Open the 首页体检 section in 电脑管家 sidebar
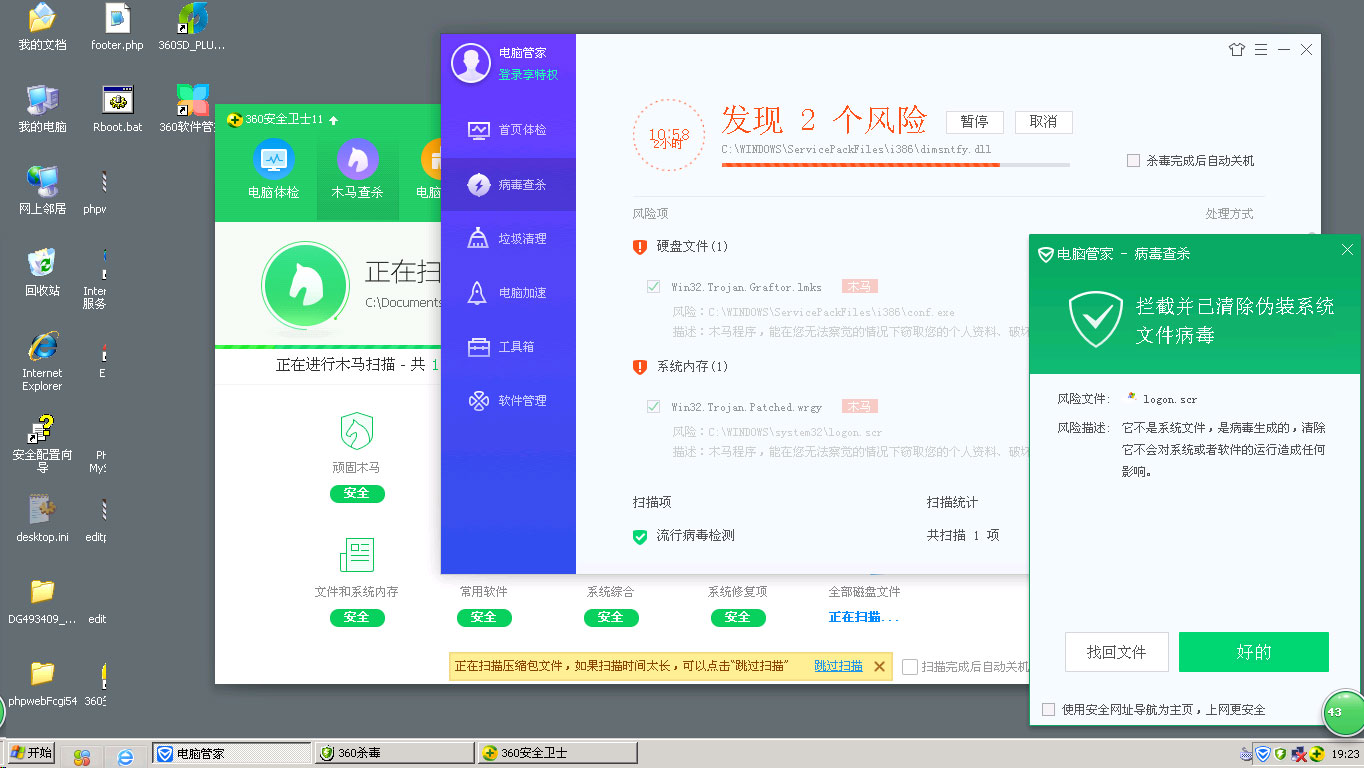The height and width of the screenshot is (768, 1364). pos(508,130)
